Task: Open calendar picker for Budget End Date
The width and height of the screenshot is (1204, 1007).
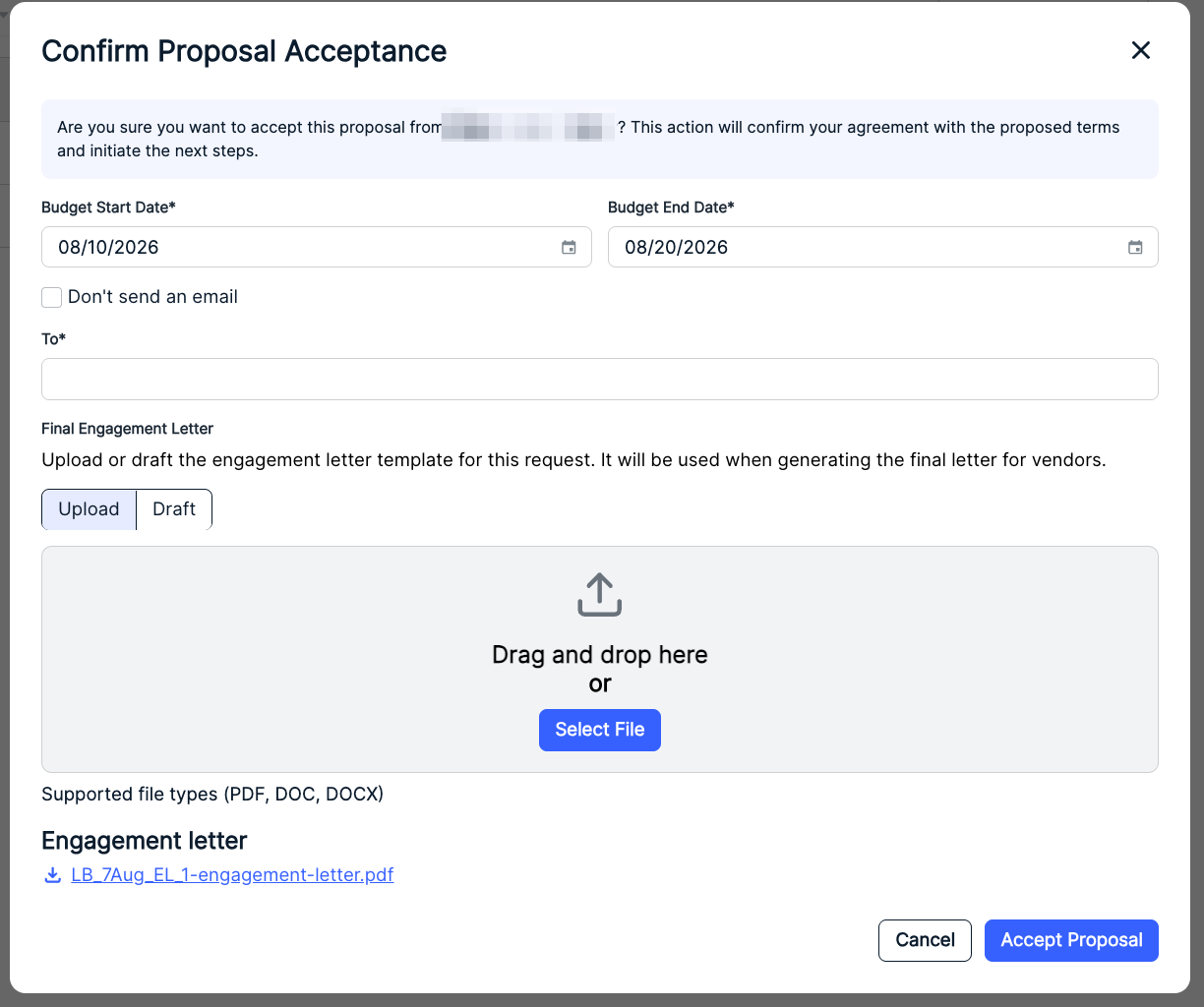Action: [1135, 248]
